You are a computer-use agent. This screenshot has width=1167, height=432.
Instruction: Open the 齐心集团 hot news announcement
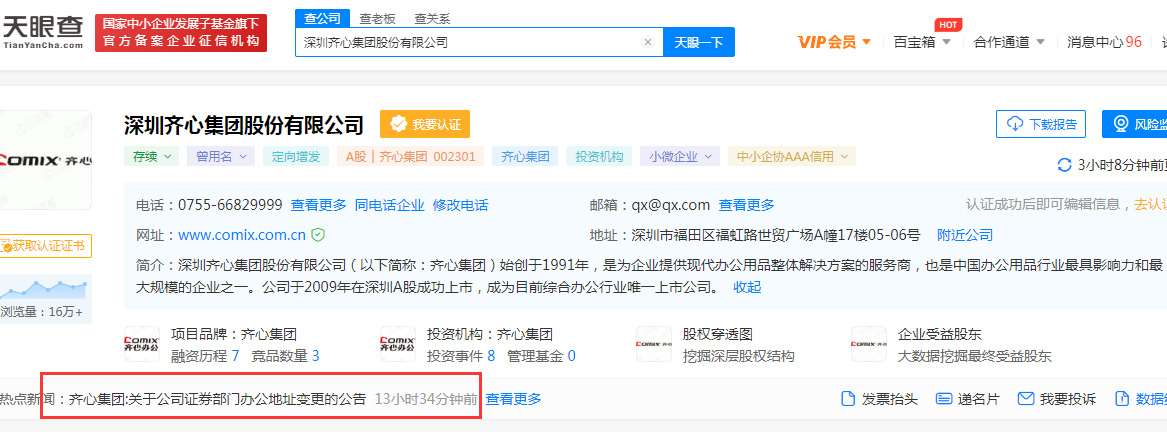point(217,399)
